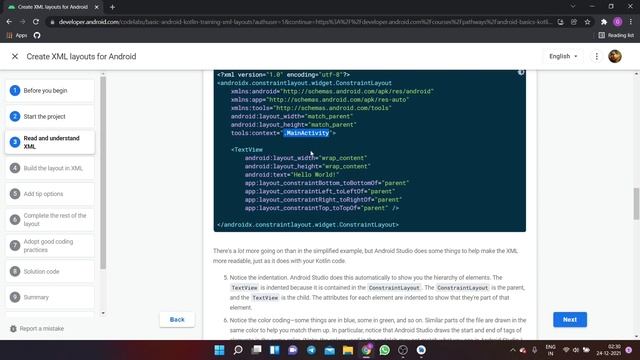Open WhatsApp from the taskbar
This screenshot has width=640, height=360.
click(384, 350)
